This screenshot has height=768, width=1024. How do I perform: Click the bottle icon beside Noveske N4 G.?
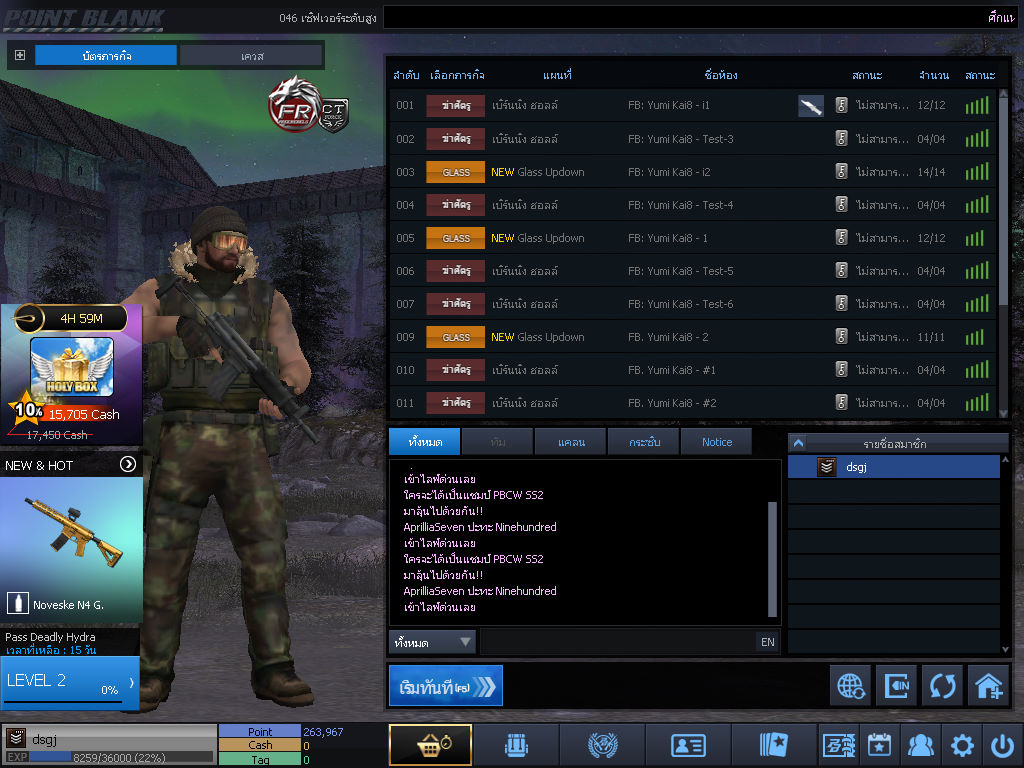(x=18, y=603)
